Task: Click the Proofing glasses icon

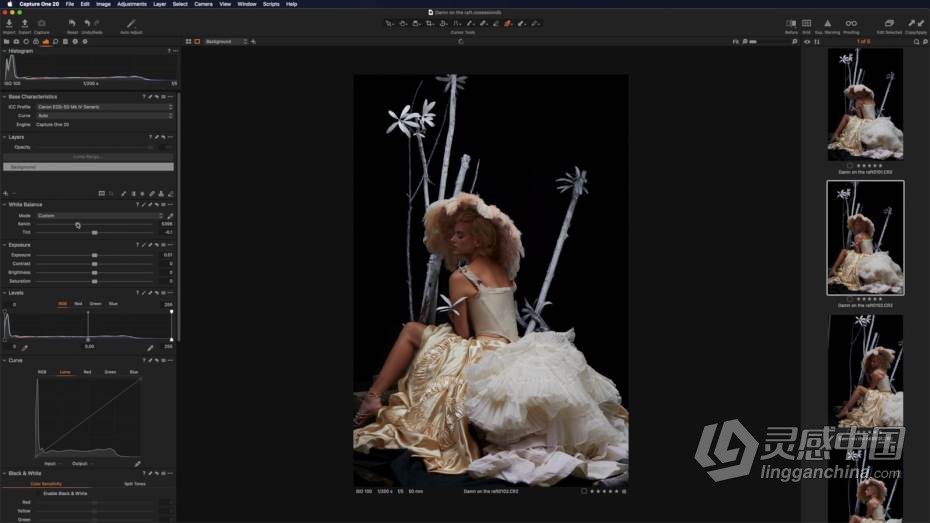Action: [x=851, y=24]
